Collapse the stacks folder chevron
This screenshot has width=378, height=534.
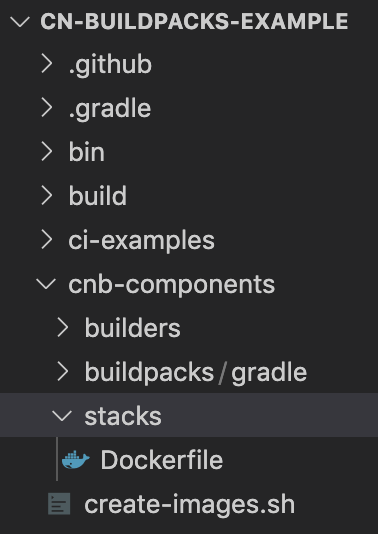tap(62, 416)
